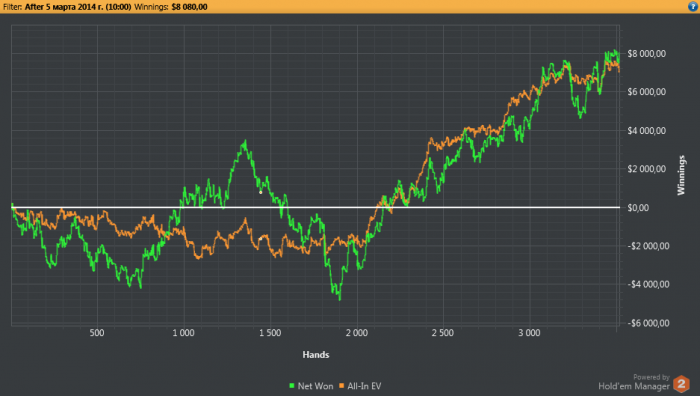700x396 pixels.
Task: Click the '$2 000,00' y-axis label
Action: (646, 169)
